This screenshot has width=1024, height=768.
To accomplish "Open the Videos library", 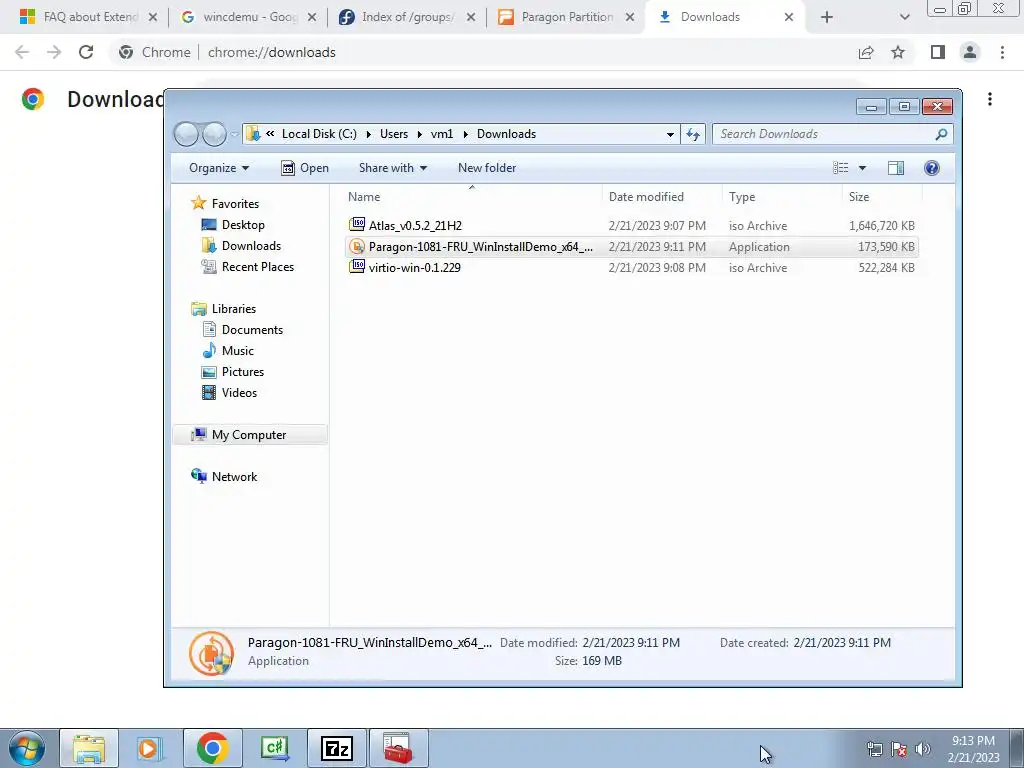I will point(229,392).
